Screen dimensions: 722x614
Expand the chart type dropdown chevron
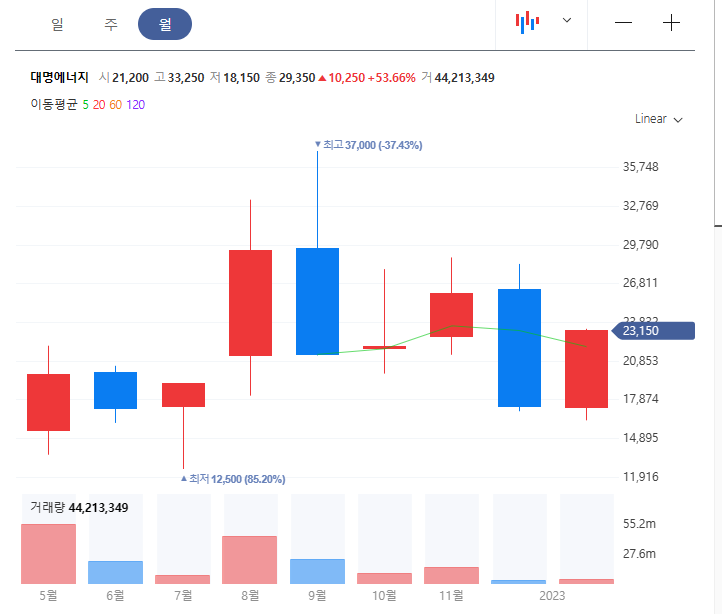pos(567,20)
